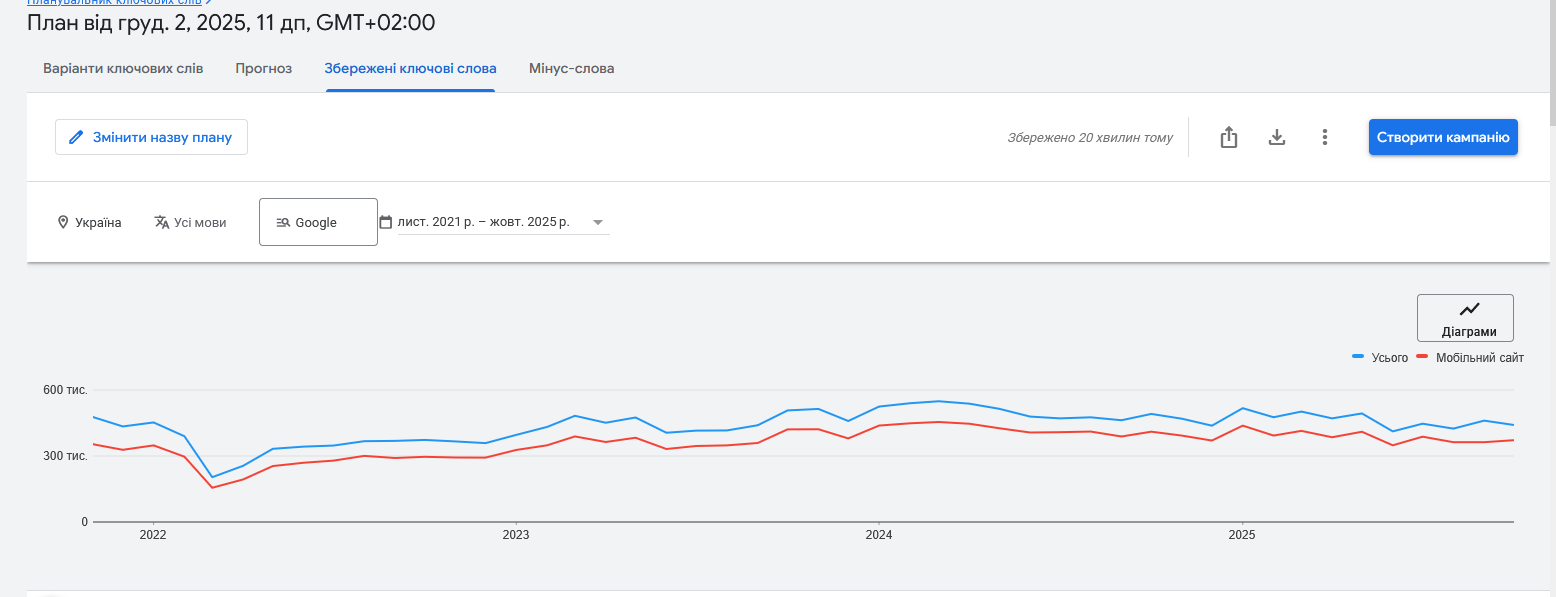Open the лист. 2021 – жовт. 2025 date selector

coord(483,222)
